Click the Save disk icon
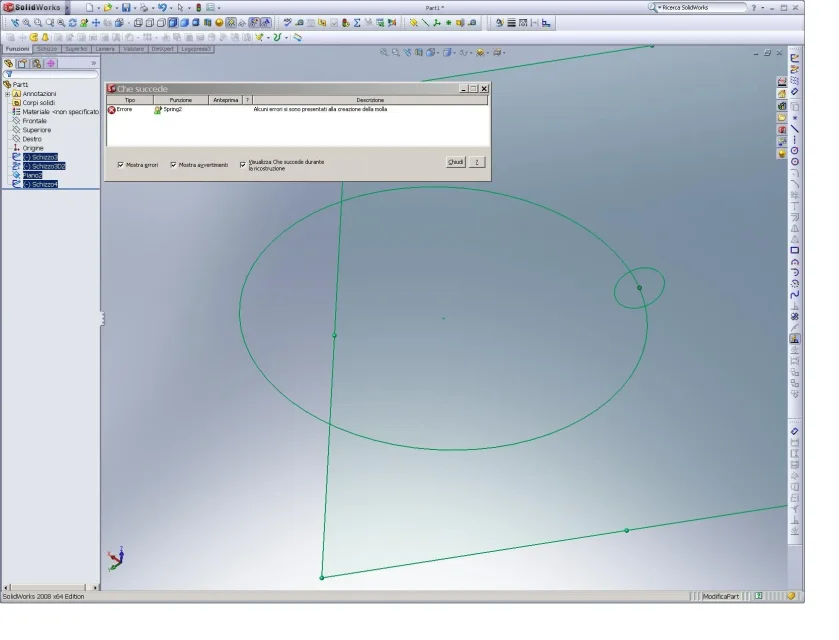The width and height of the screenshot is (839, 640). 126,7
